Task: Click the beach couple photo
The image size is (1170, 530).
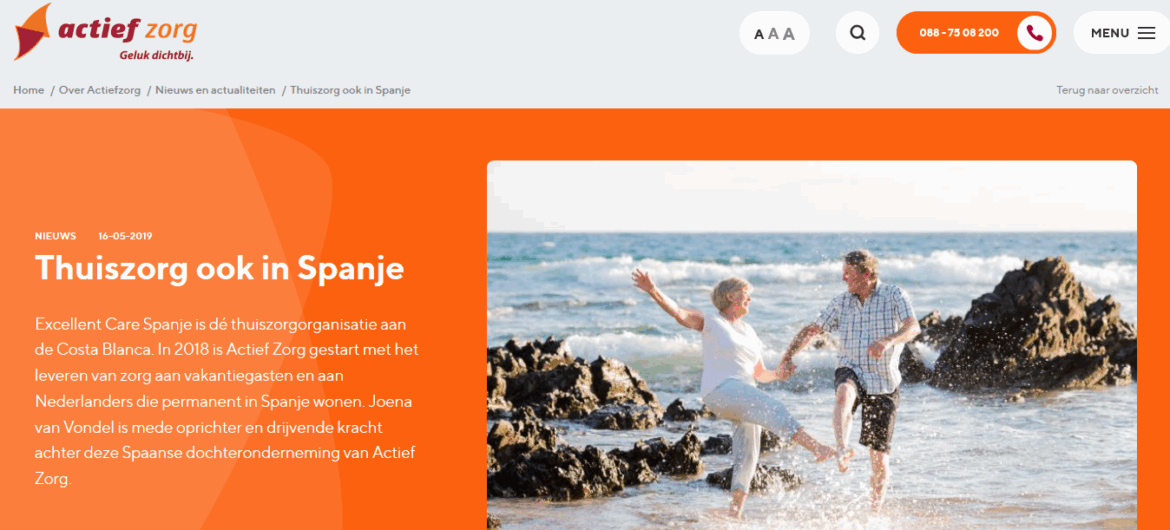Action: pyautogui.click(x=812, y=345)
